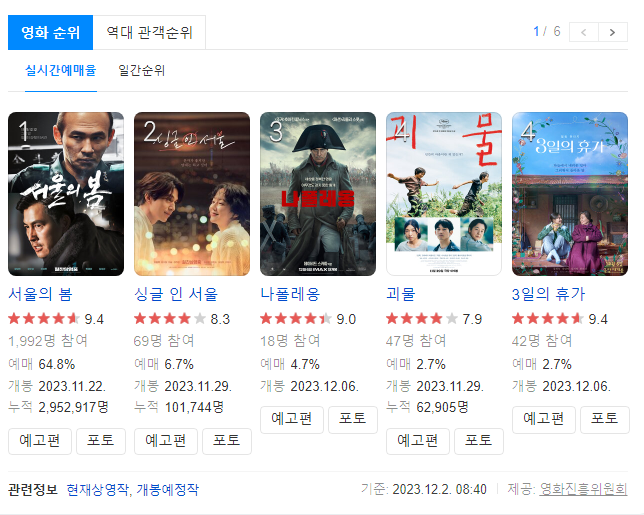The image size is (644, 515).
Task: Watch the 예고편 for 싱글 인 서울
Action: (x=166, y=441)
